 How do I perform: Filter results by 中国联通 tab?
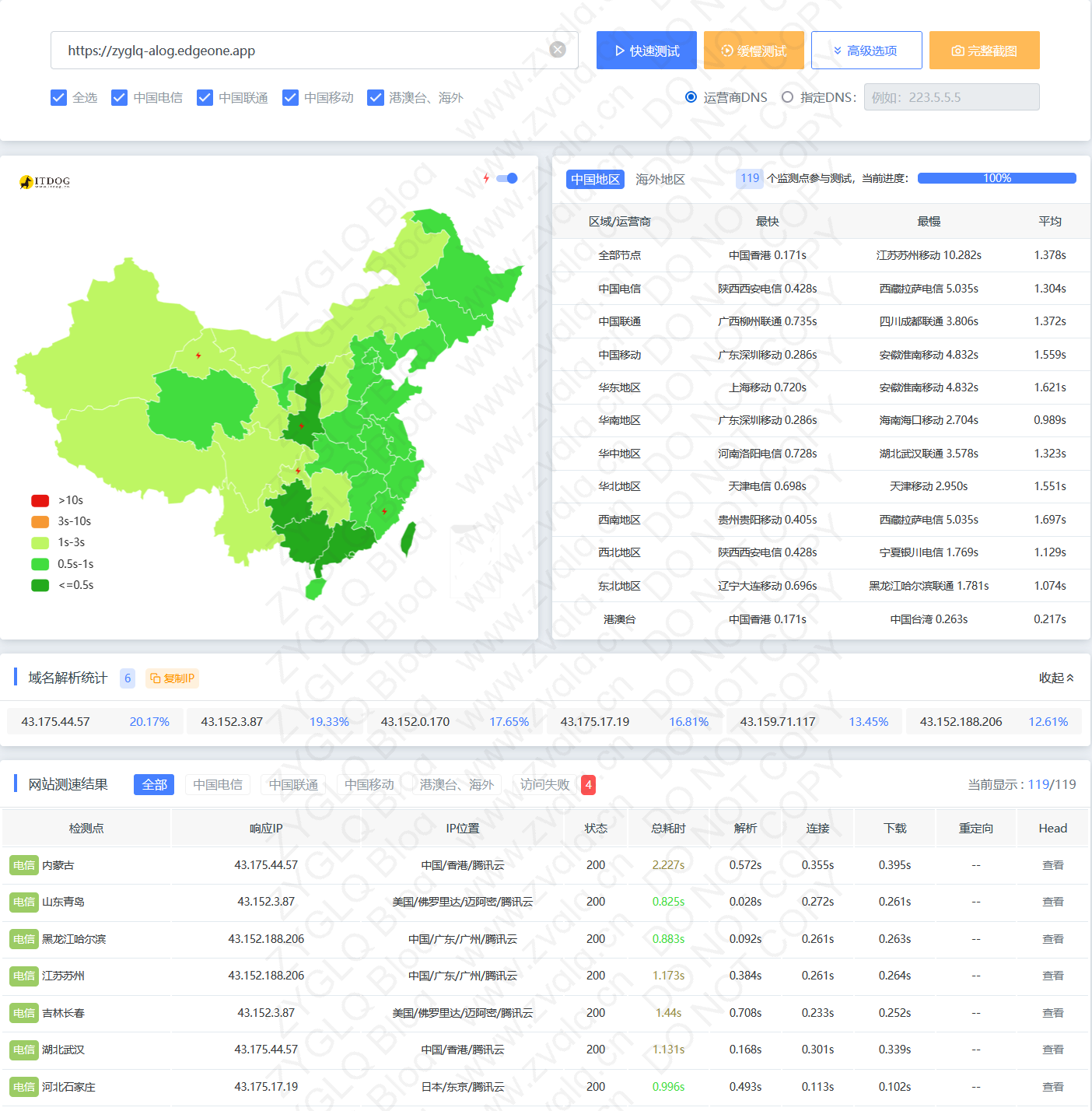coord(293,784)
